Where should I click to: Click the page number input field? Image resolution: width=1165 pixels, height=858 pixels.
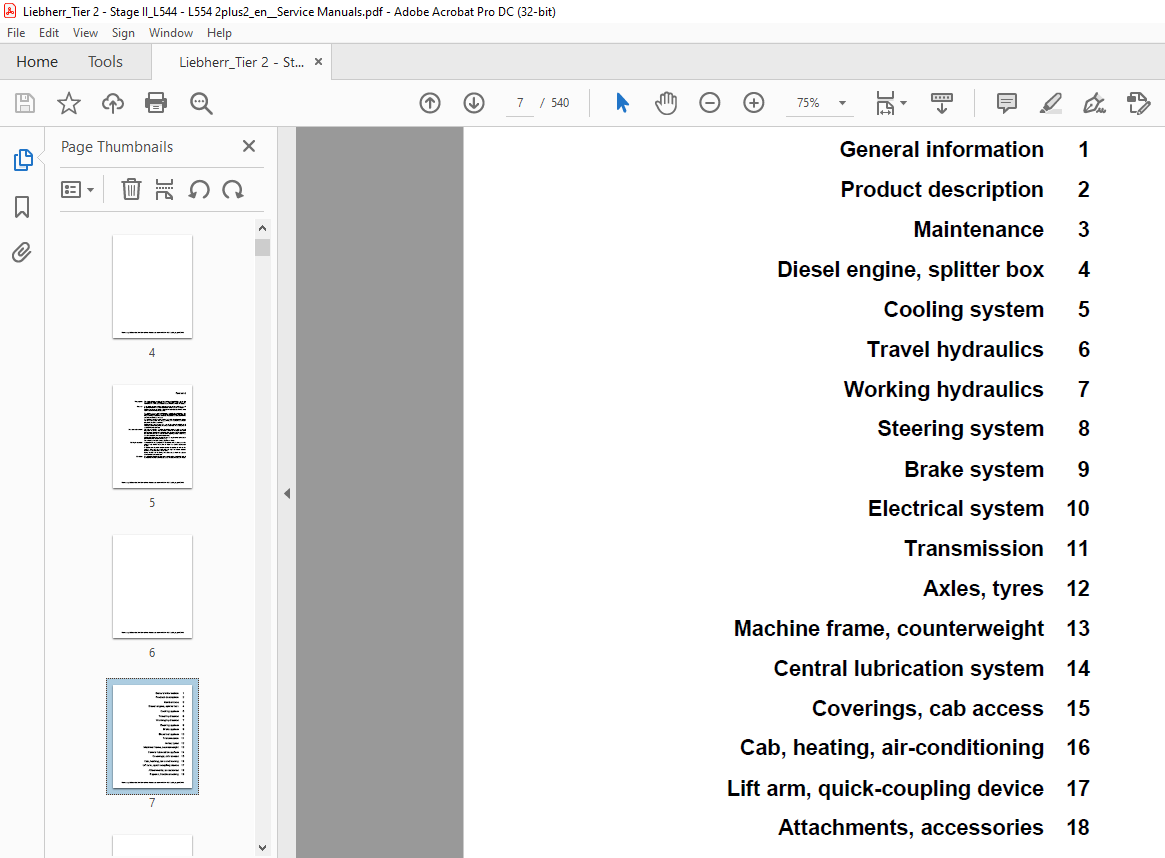click(x=520, y=103)
